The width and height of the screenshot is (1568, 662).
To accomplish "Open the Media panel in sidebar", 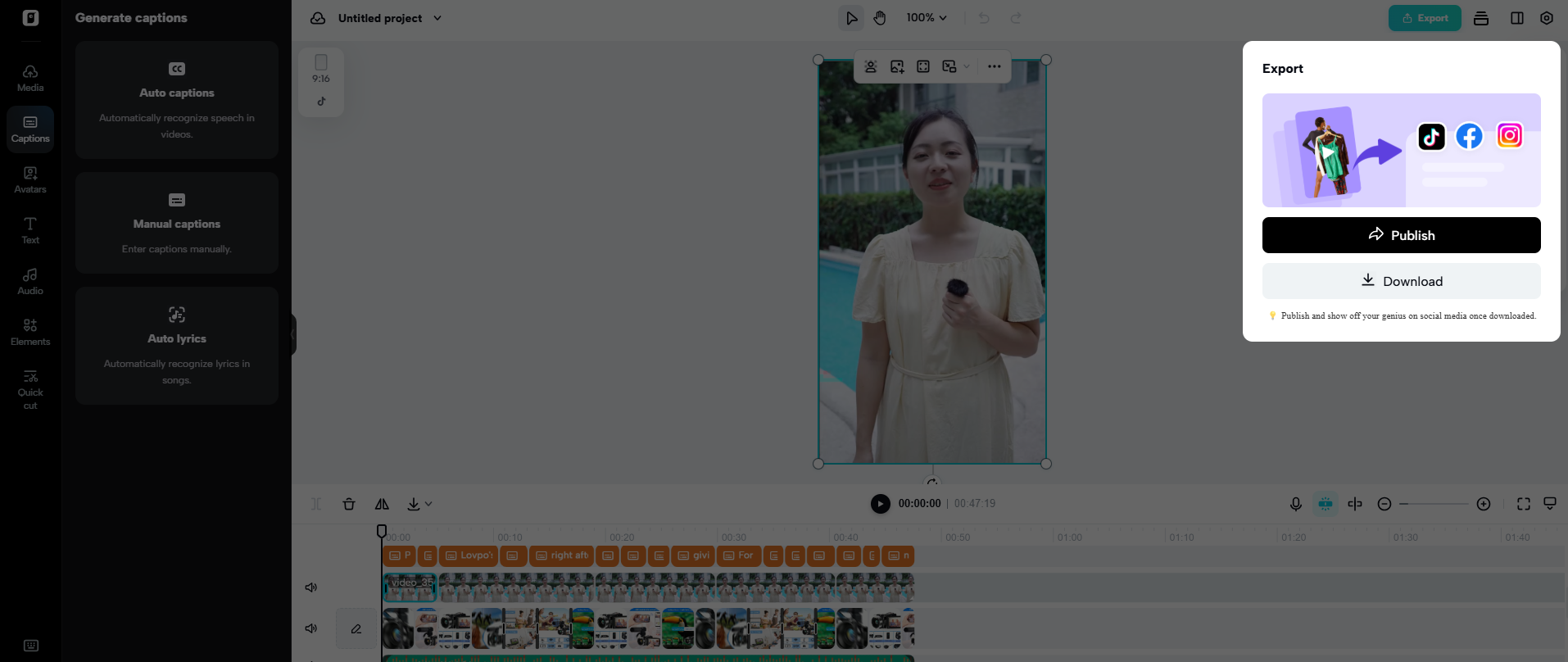I will click(30, 78).
